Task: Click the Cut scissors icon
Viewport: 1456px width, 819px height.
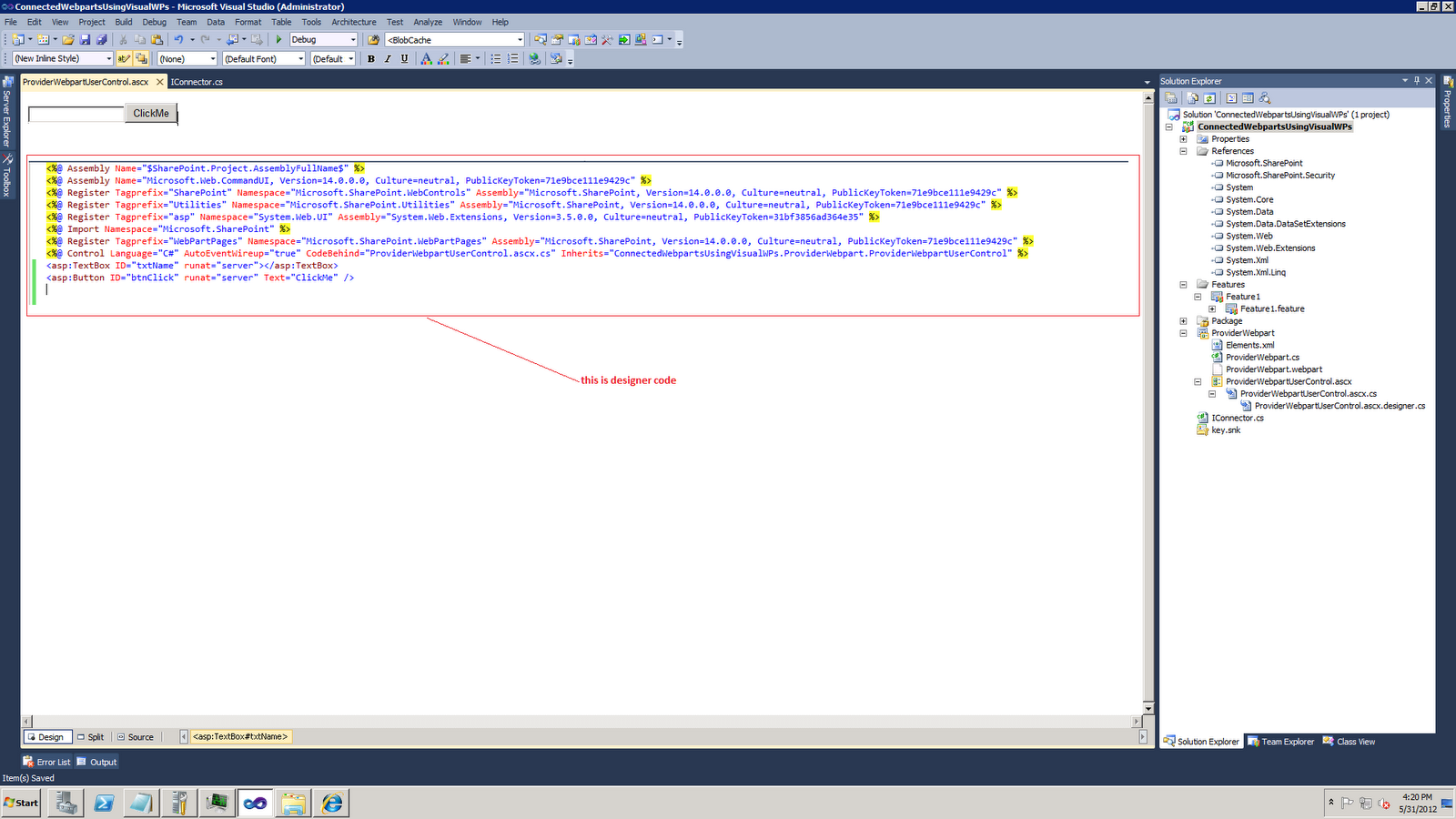Action: (123, 40)
